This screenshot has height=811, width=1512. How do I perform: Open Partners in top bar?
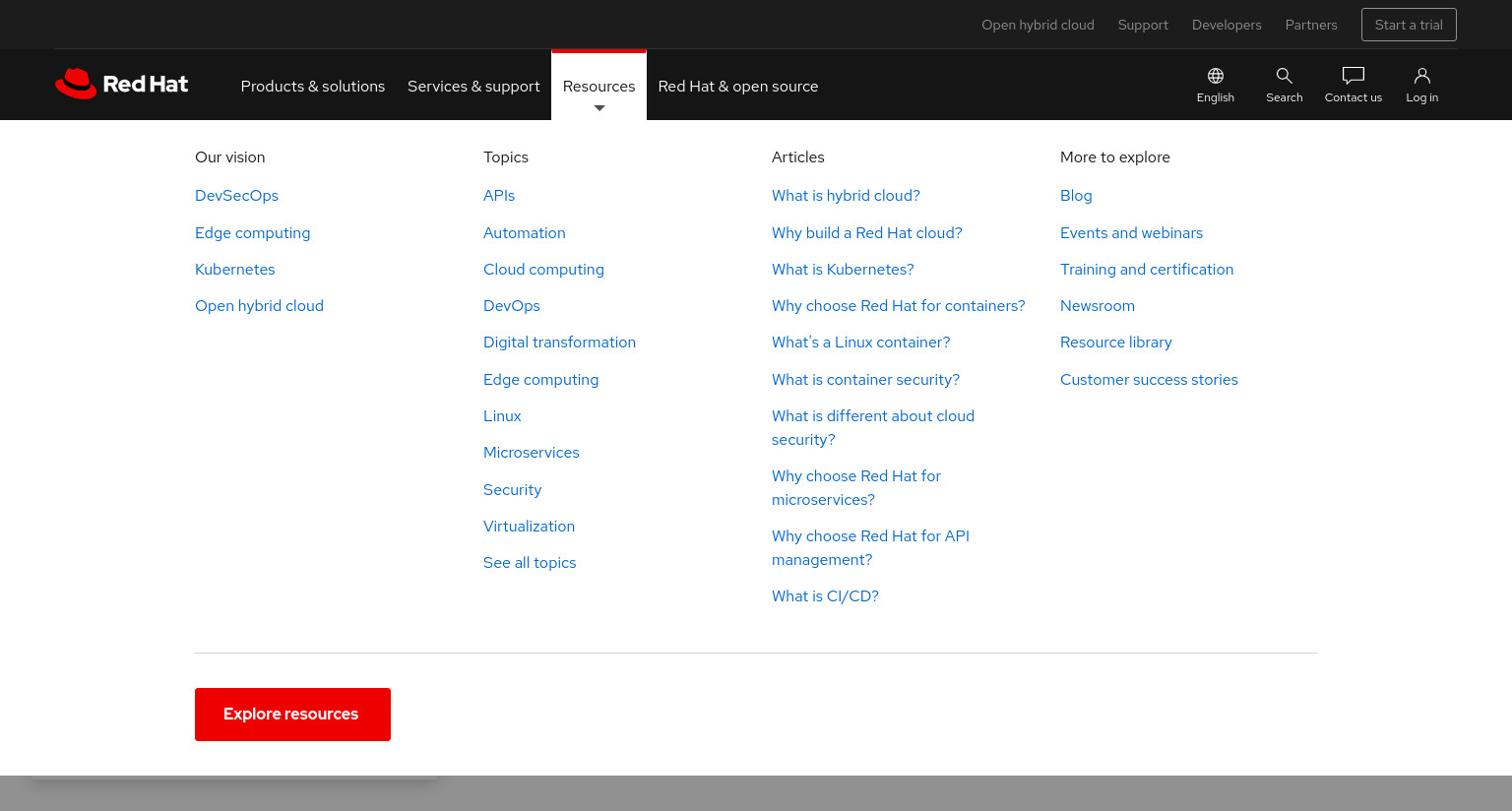tap(1311, 25)
